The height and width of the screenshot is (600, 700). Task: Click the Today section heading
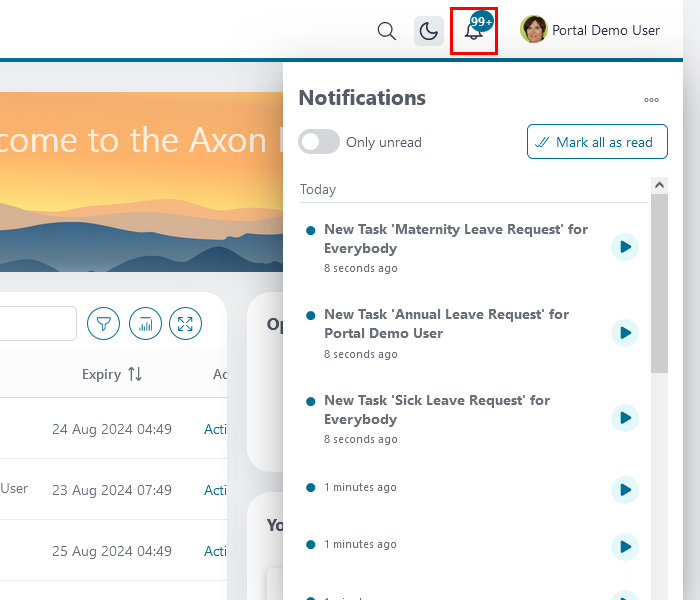318,189
